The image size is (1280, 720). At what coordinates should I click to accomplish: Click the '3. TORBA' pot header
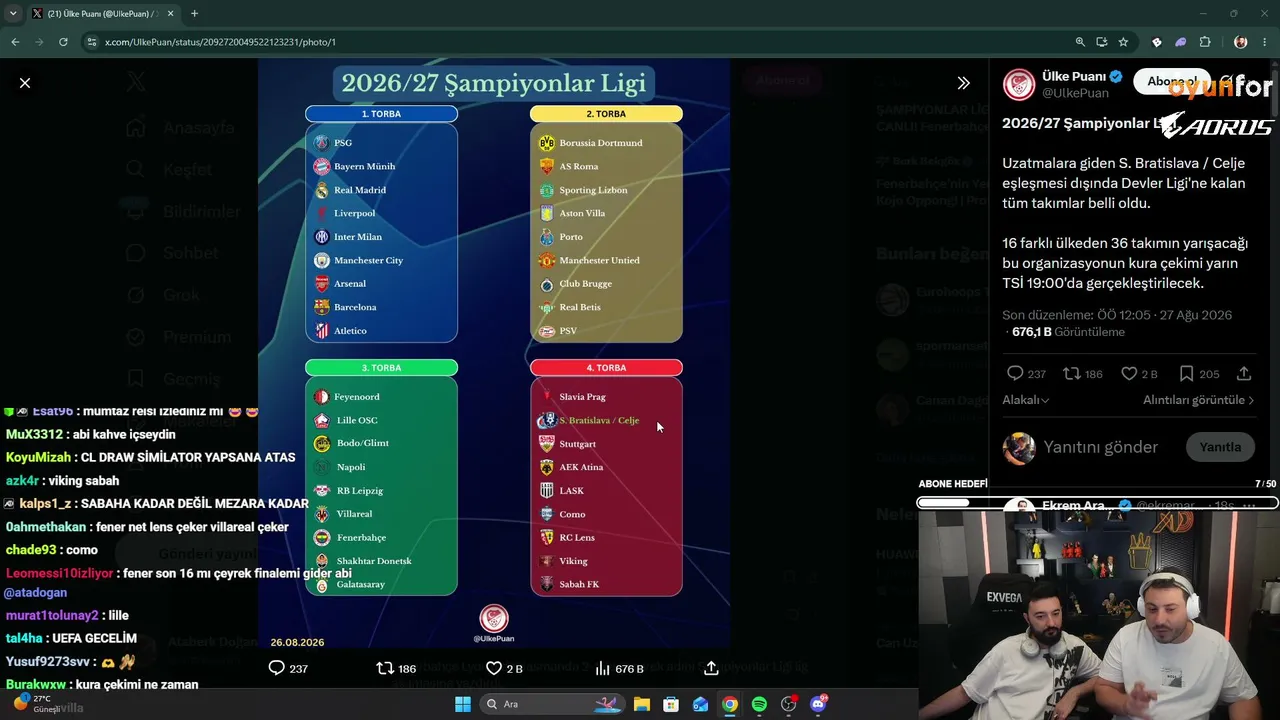(381, 368)
